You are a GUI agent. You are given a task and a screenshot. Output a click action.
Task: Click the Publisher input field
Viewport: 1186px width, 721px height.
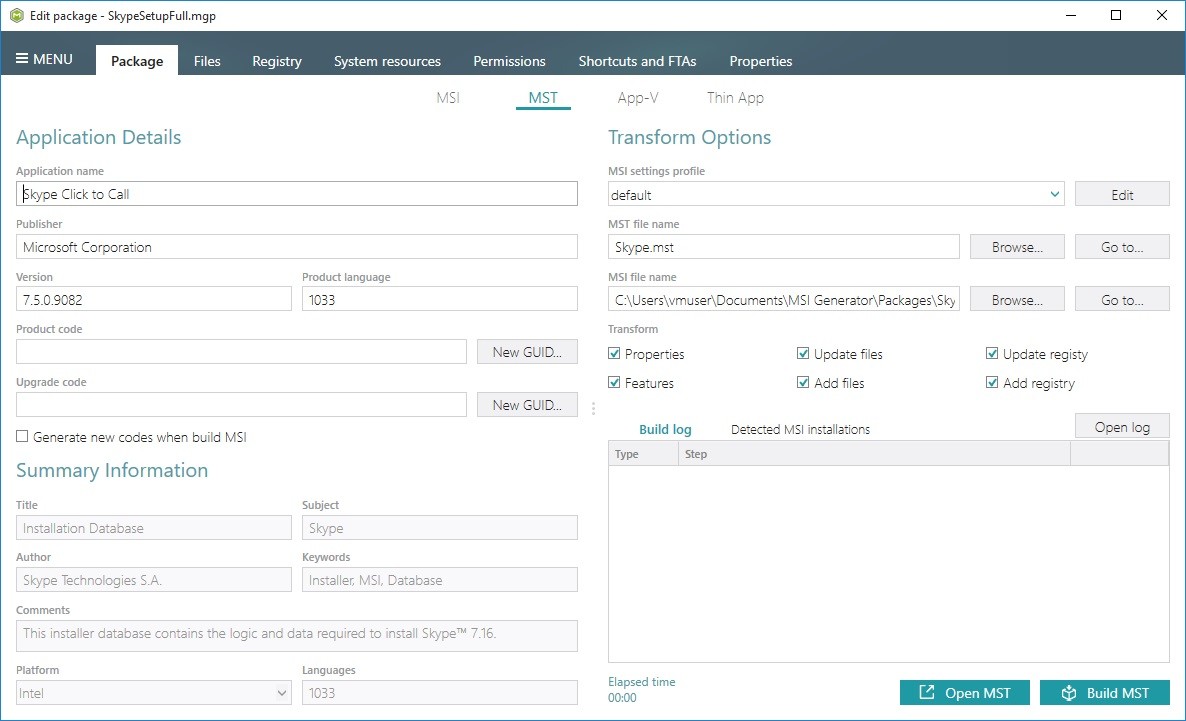pos(296,247)
